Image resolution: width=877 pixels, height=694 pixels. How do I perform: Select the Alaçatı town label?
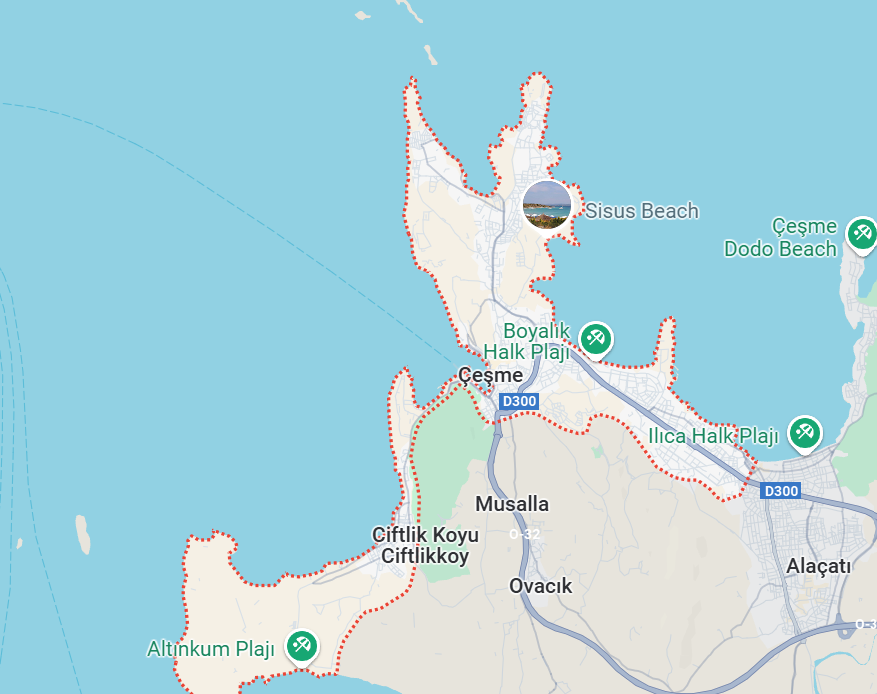818,566
